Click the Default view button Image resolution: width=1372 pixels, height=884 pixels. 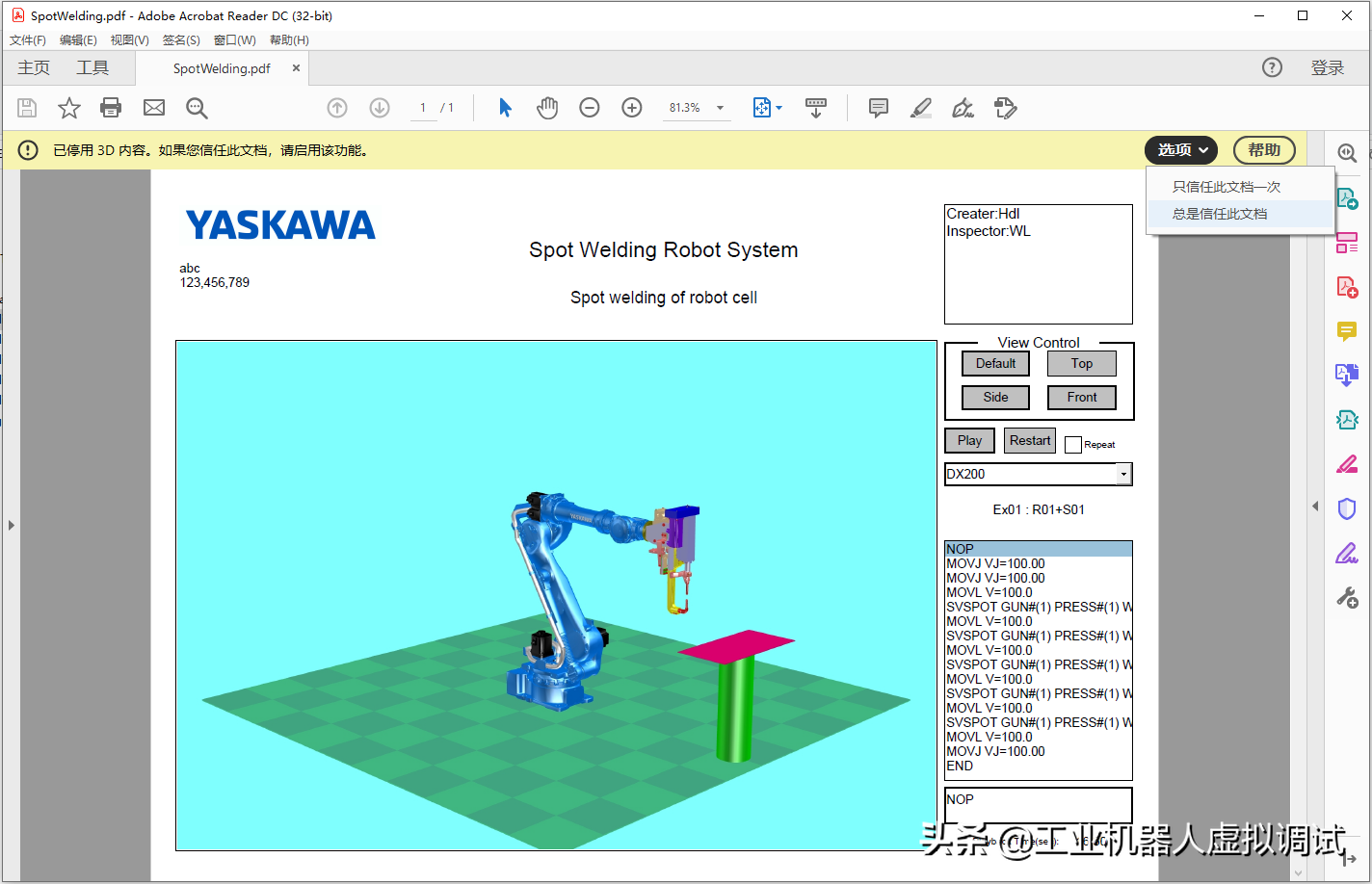[995, 363]
